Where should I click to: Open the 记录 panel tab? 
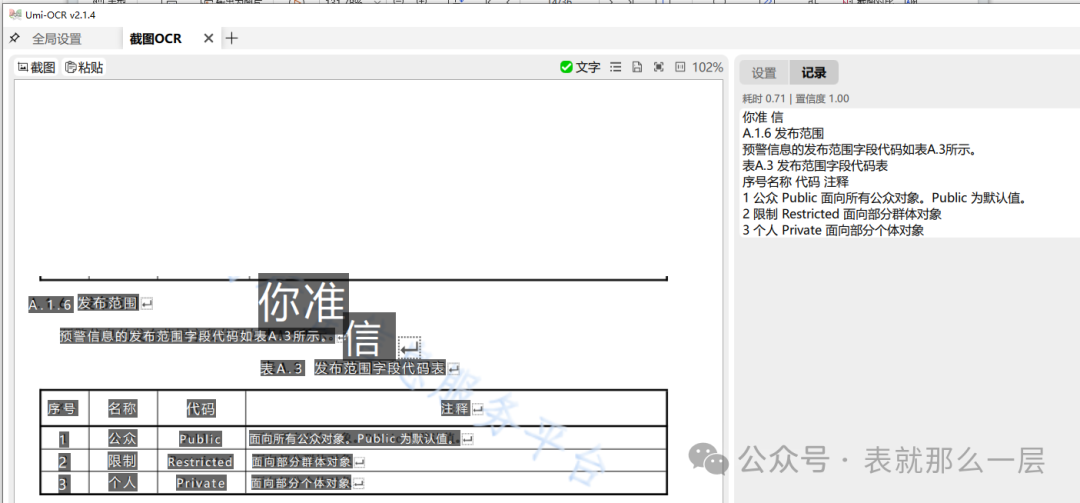click(x=813, y=72)
